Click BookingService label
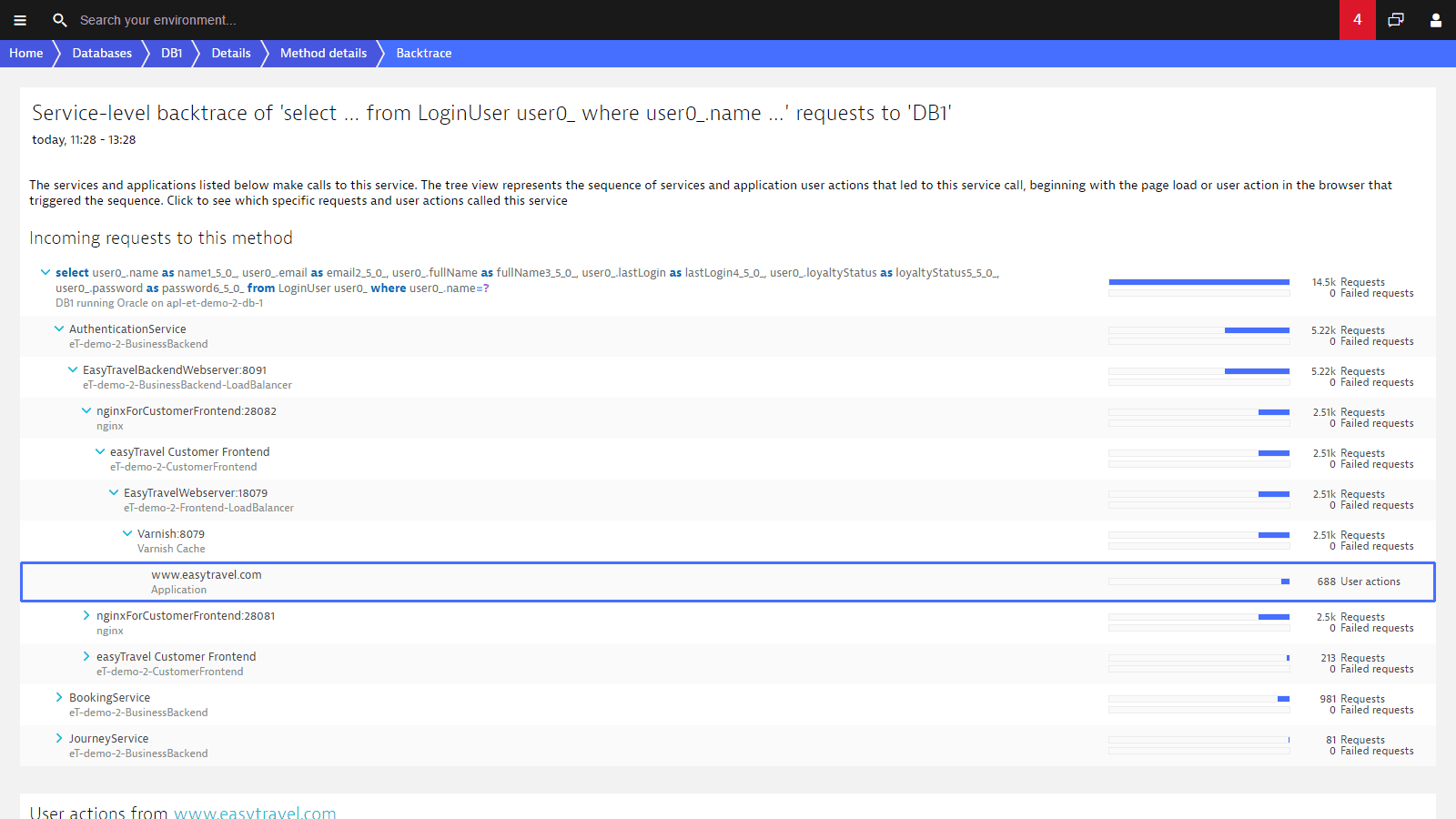The height and width of the screenshot is (819, 1456). (x=109, y=698)
